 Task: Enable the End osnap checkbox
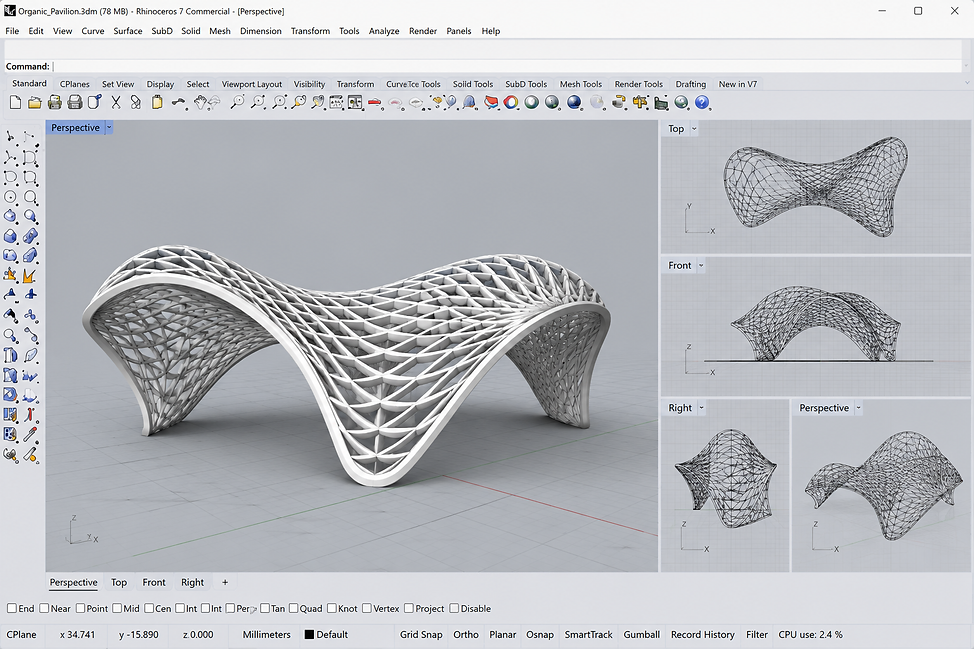[x=12, y=609]
